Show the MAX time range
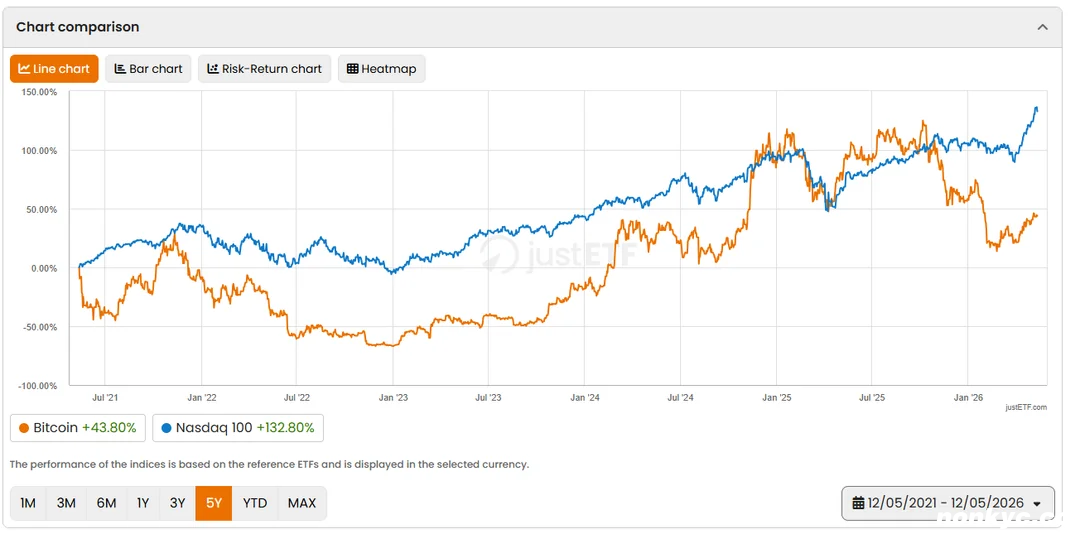 pyautogui.click(x=302, y=503)
